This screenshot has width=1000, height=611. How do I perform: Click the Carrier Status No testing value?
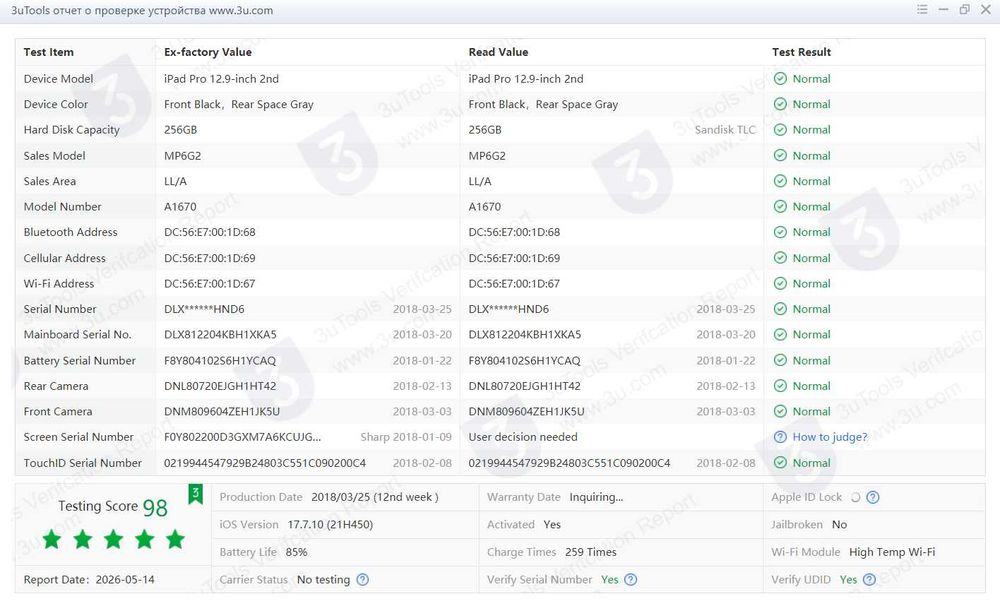[x=323, y=579]
